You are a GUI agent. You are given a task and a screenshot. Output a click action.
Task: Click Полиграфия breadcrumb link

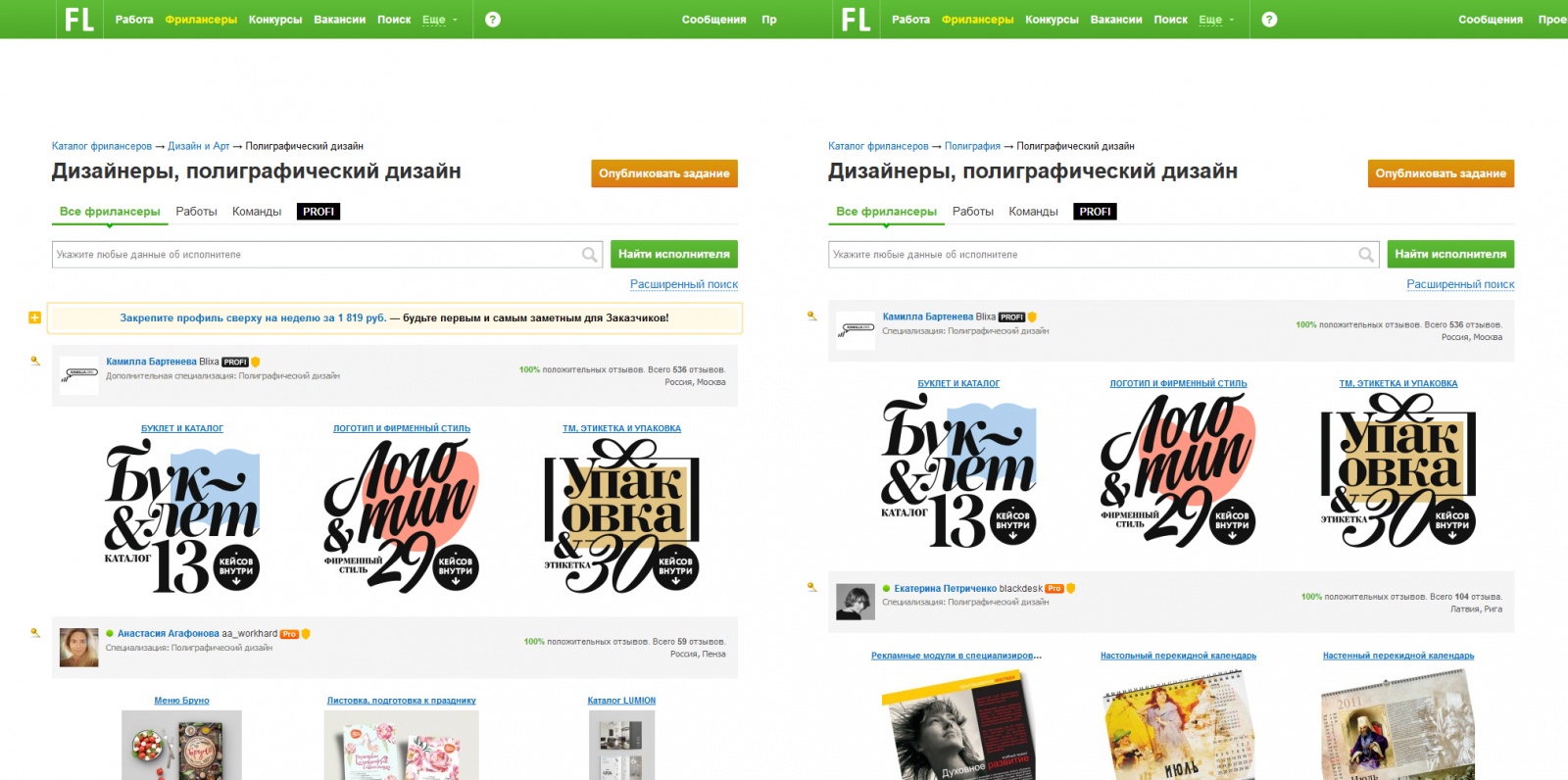coord(972,146)
